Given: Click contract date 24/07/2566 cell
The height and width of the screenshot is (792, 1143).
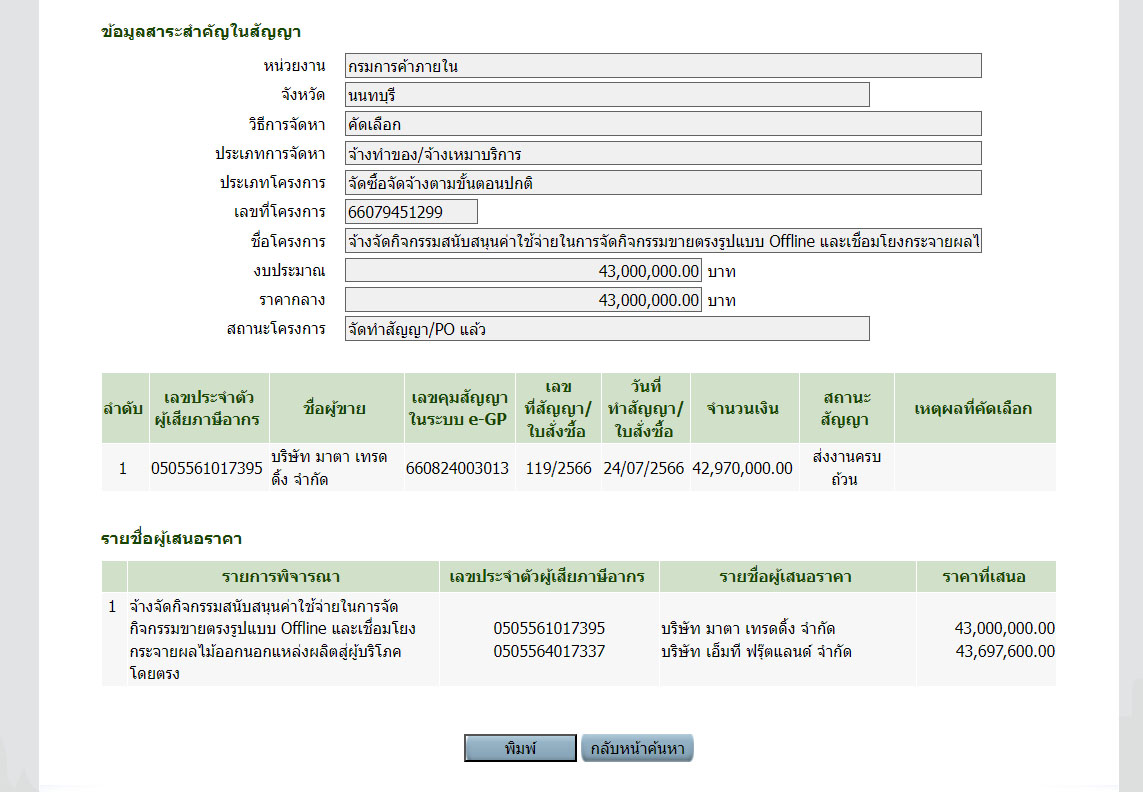Looking at the screenshot, I should [x=644, y=468].
